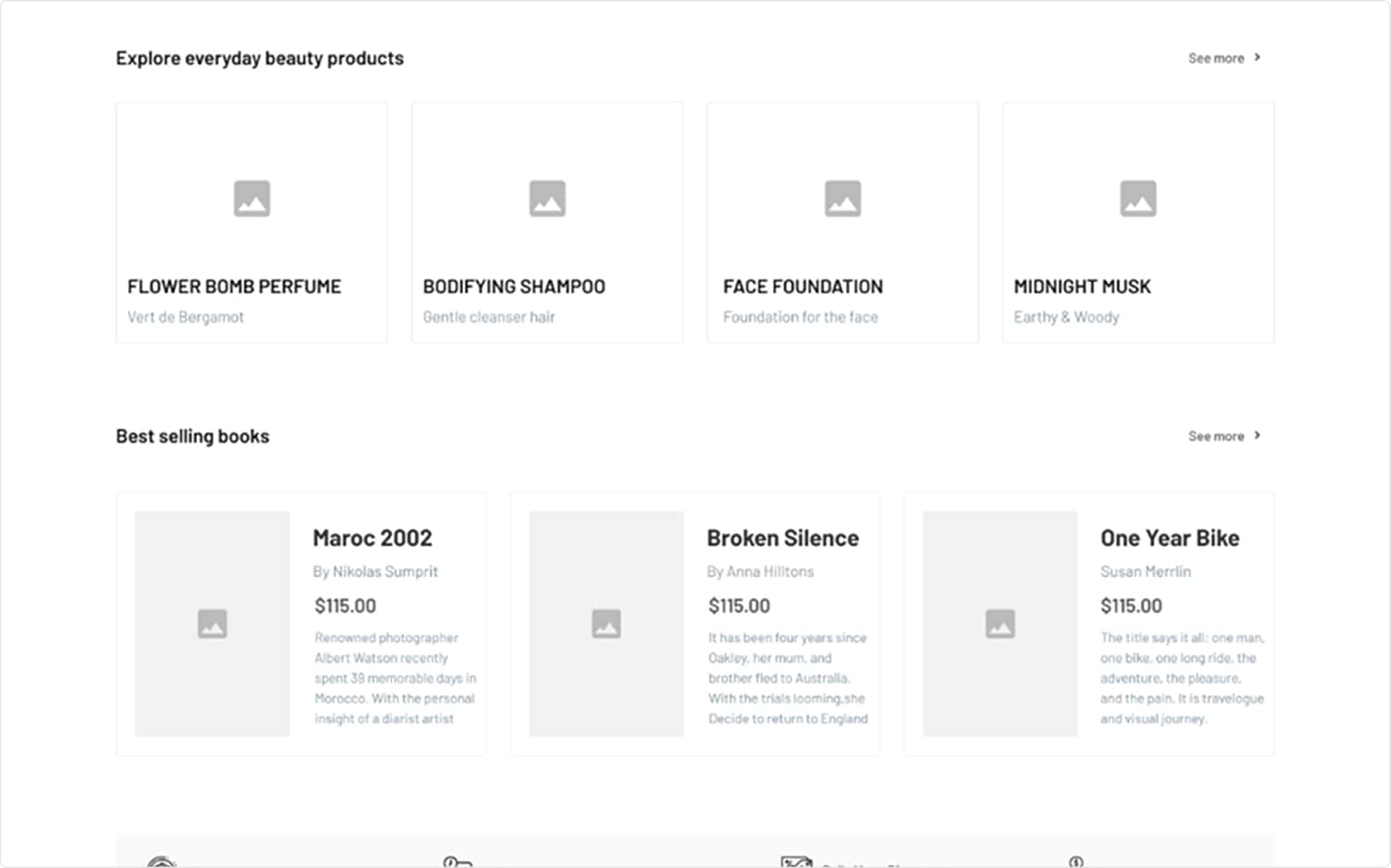Open the Broken Silence book cover image

point(606,623)
